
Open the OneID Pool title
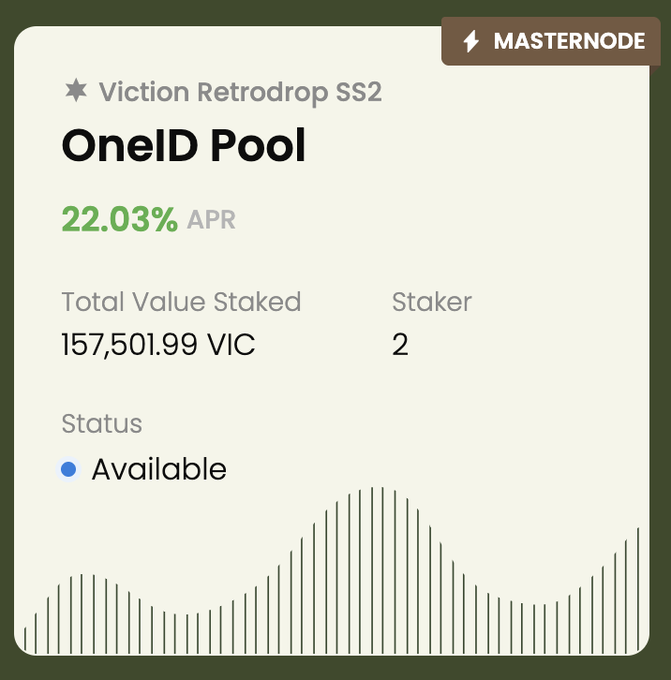click(x=183, y=147)
